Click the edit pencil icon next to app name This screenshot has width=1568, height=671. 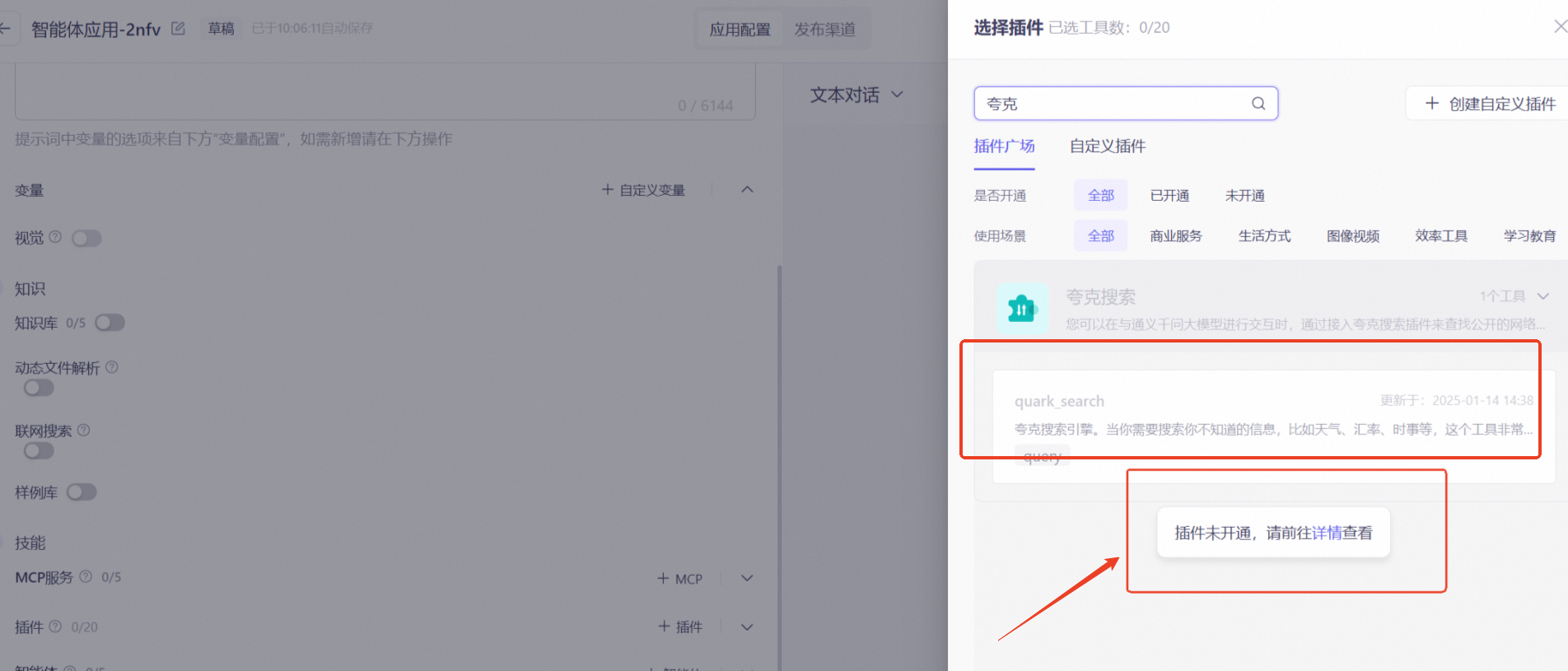point(178,29)
